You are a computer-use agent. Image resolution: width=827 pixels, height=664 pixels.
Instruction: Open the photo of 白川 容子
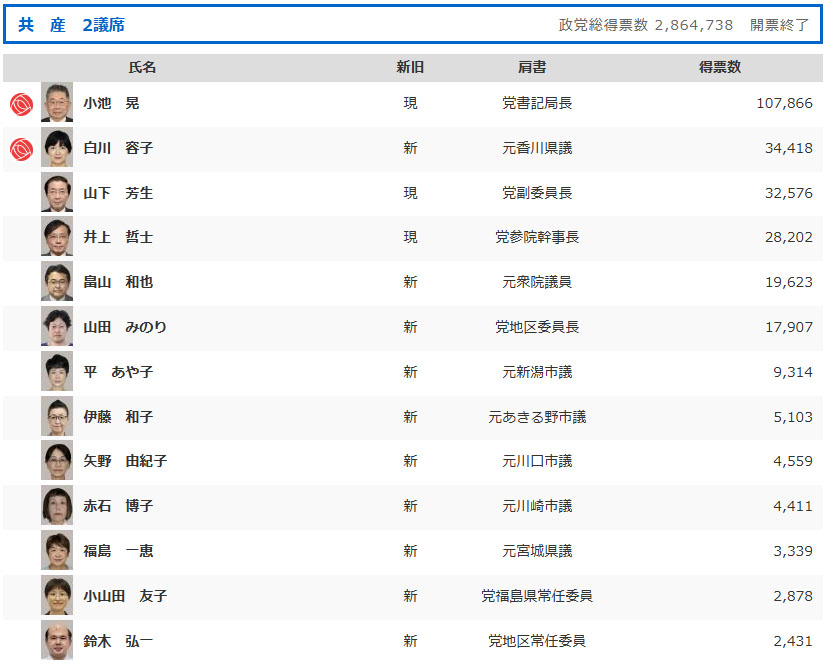pos(57,148)
